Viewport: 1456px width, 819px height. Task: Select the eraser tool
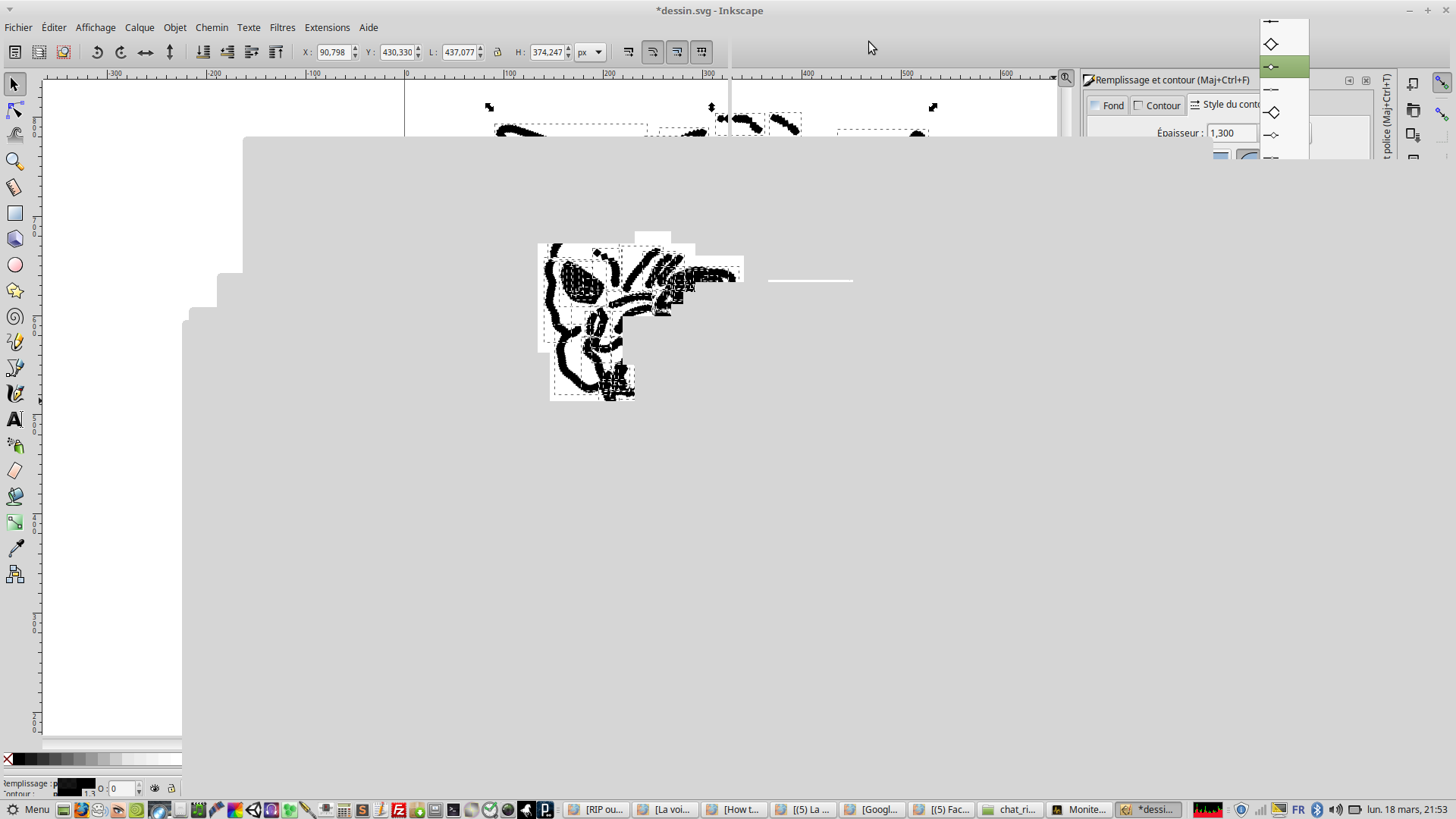pyautogui.click(x=14, y=471)
